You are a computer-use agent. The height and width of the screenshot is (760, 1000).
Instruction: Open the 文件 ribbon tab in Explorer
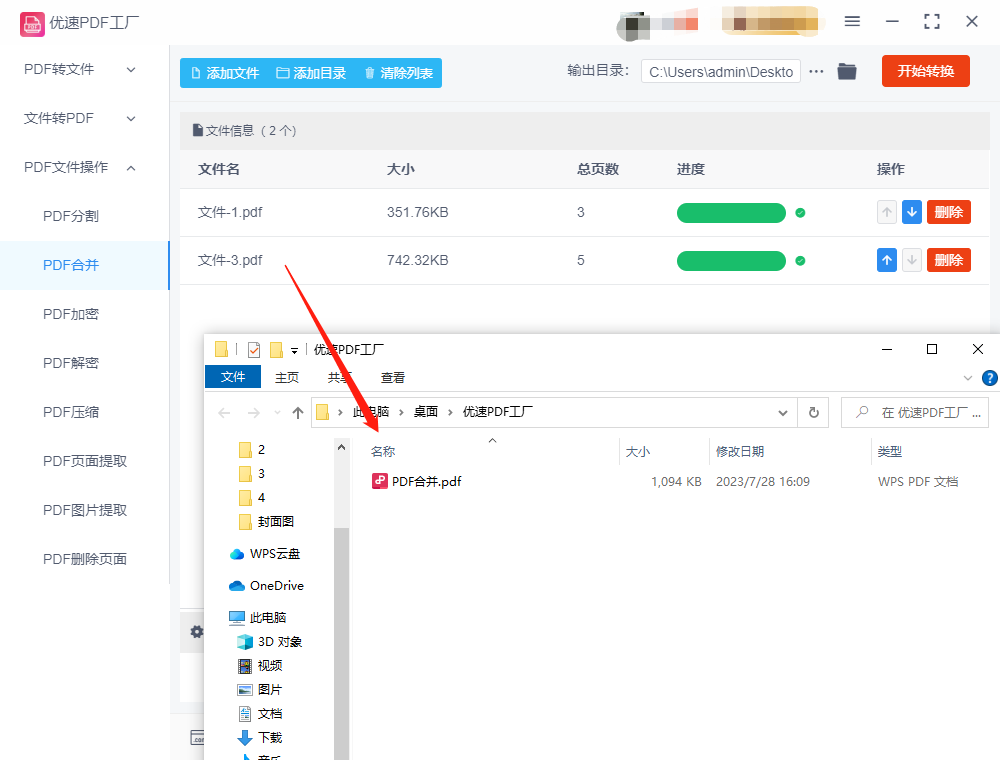pyautogui.click(x=233, y=377)
